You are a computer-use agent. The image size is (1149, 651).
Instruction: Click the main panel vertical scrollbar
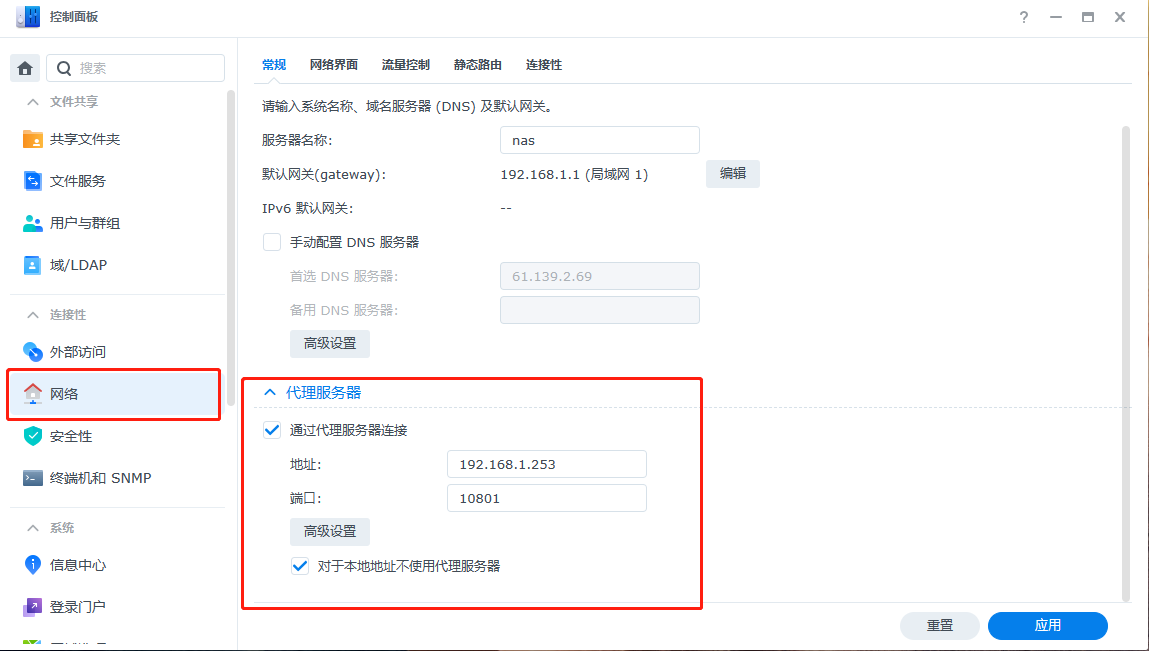1126,364
